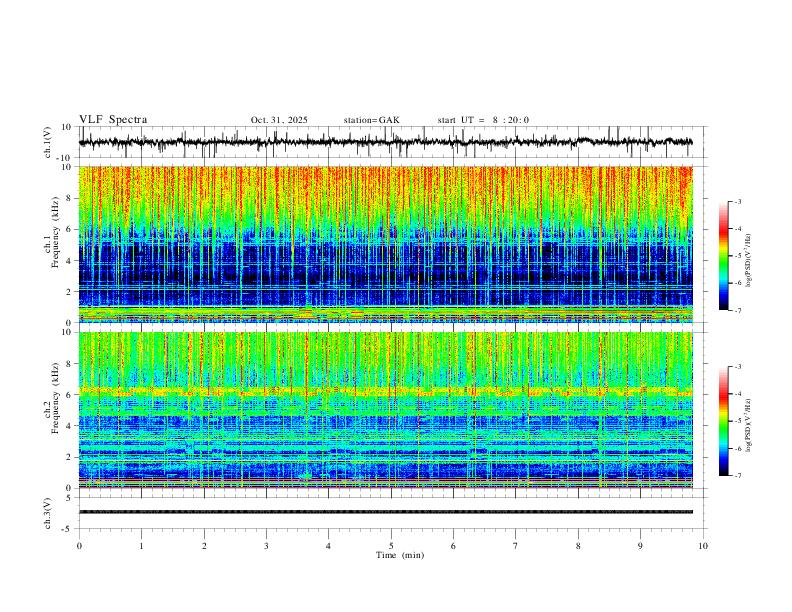Click the "-7" tick on ch.1 colorbar
Screen dimensions: 792x612
737,311
